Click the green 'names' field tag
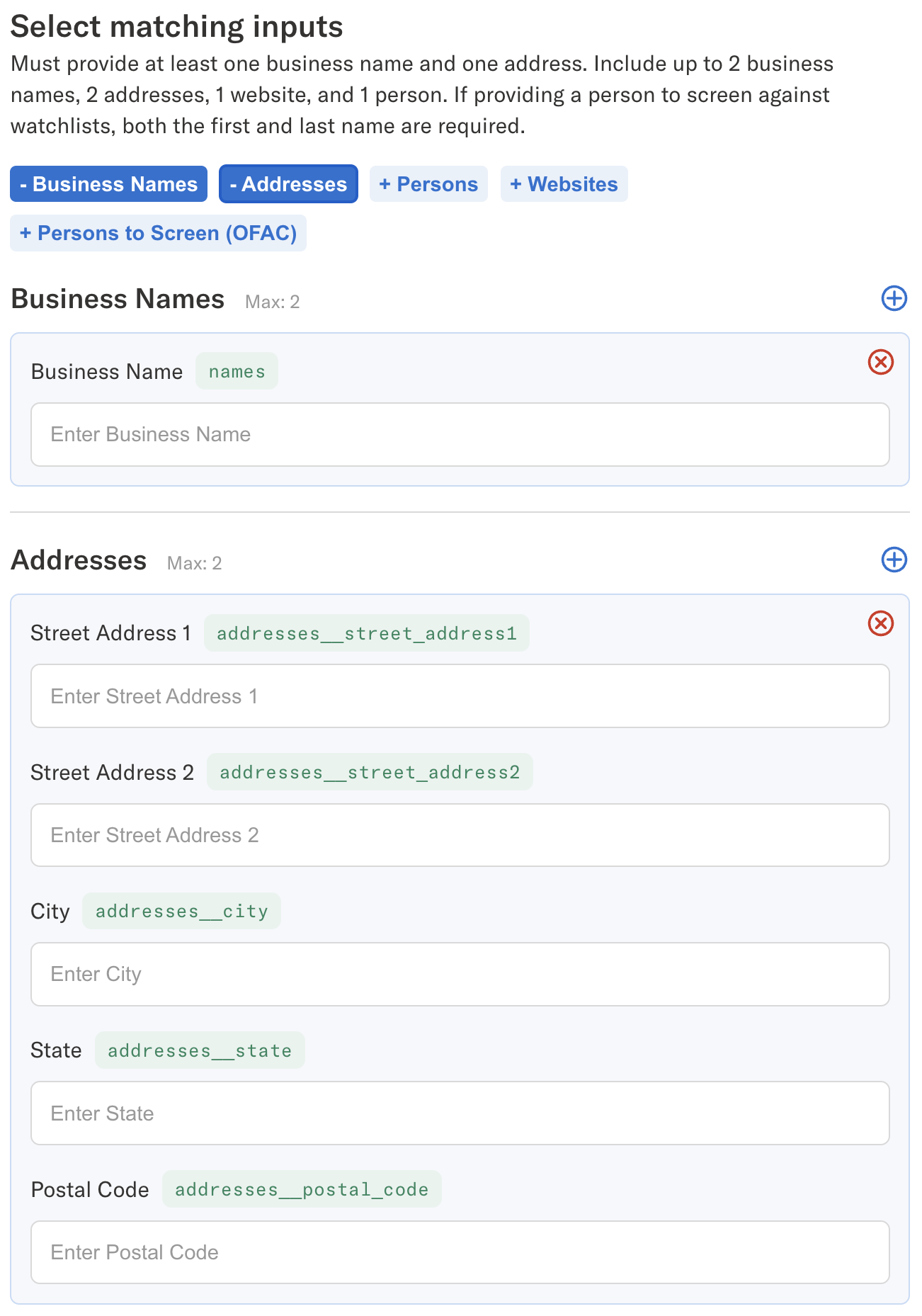The height and width of the screenshot is (1316, 922). (x=237, y=371)
